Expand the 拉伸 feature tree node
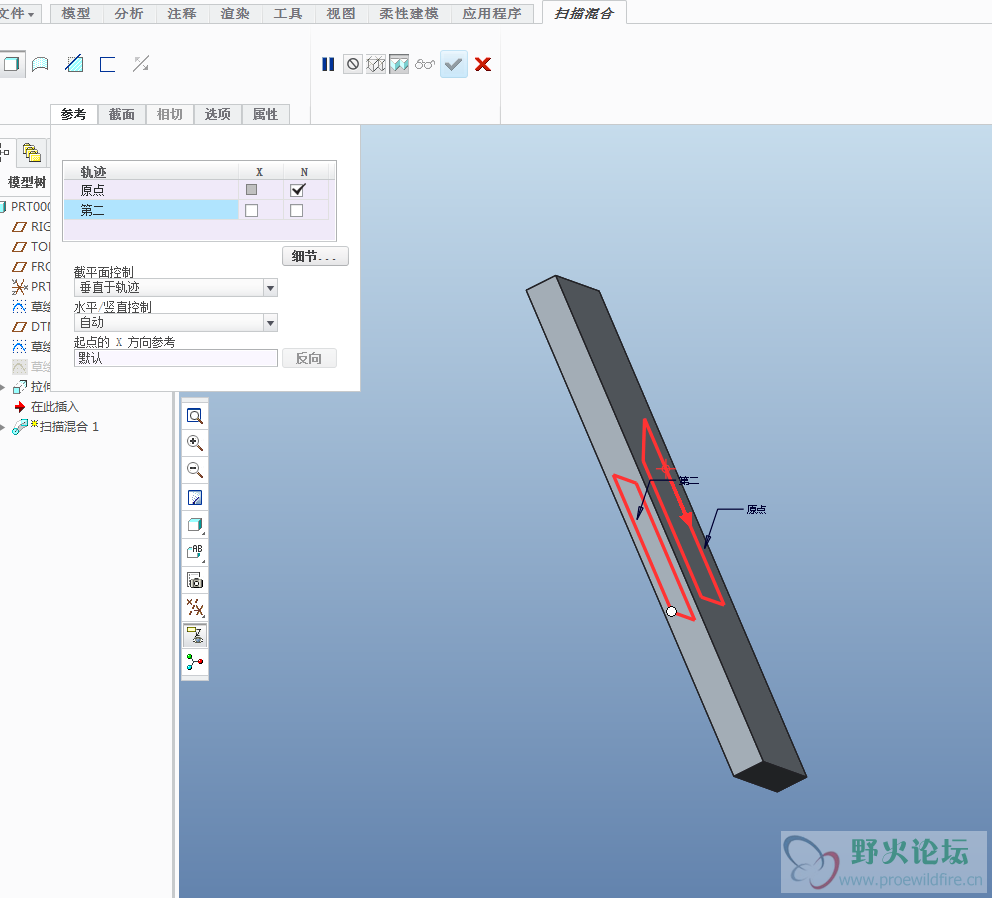This screenshot has width=992, height=898. [x=3, y=387]
